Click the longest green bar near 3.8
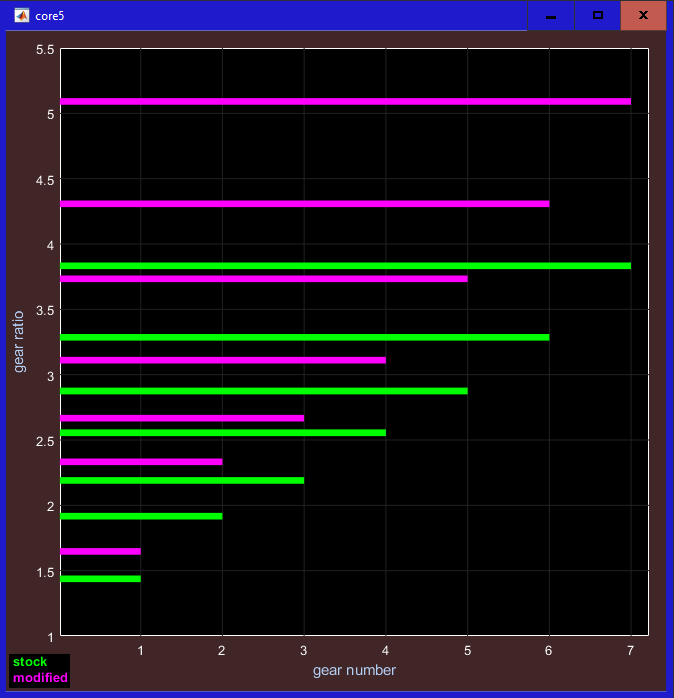The height and width of the screenshot is (698, 674). (x=345, y=265)
